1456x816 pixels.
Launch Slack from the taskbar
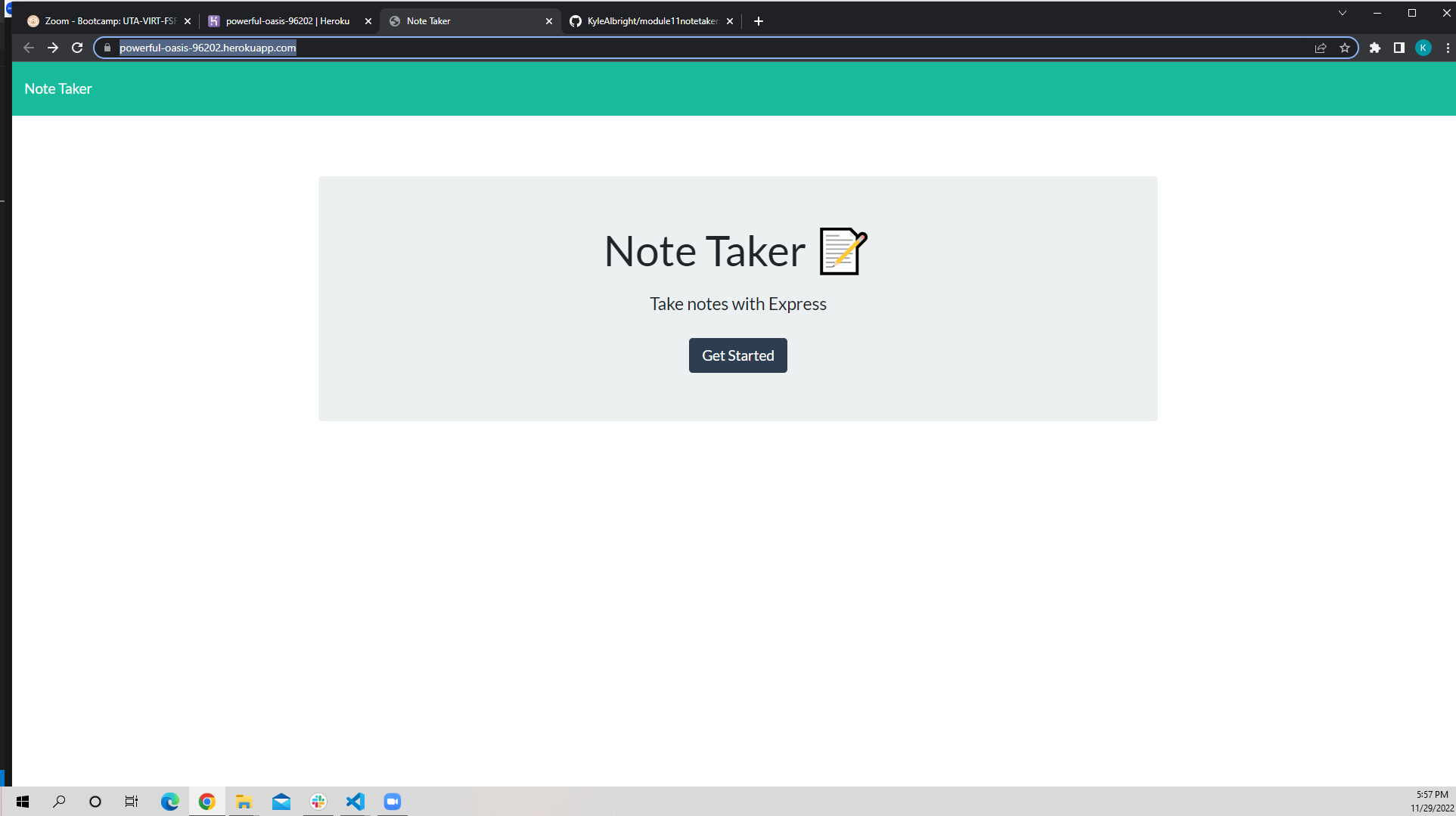(318, 801)
